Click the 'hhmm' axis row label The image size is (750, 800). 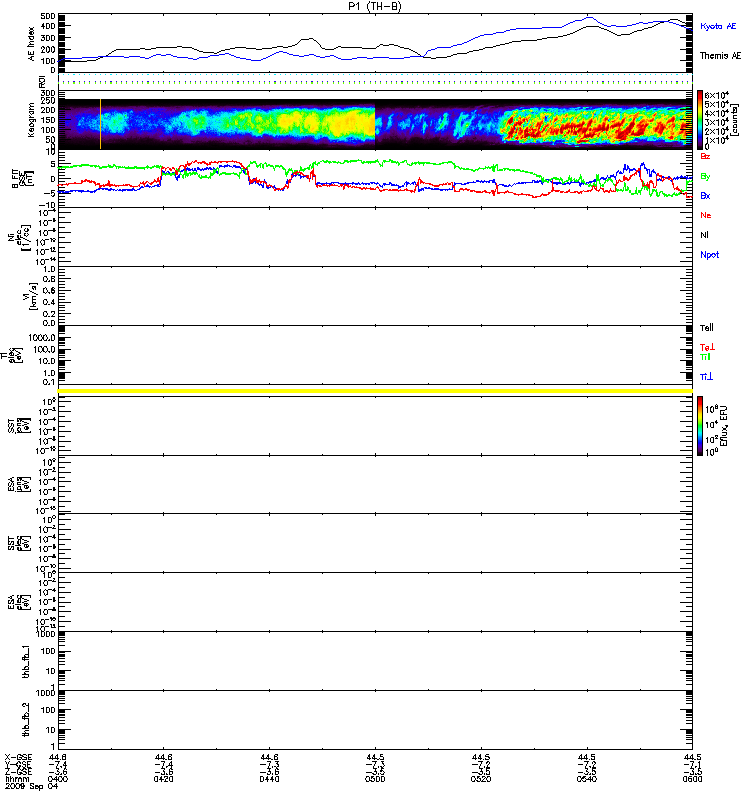pos(17,779)
